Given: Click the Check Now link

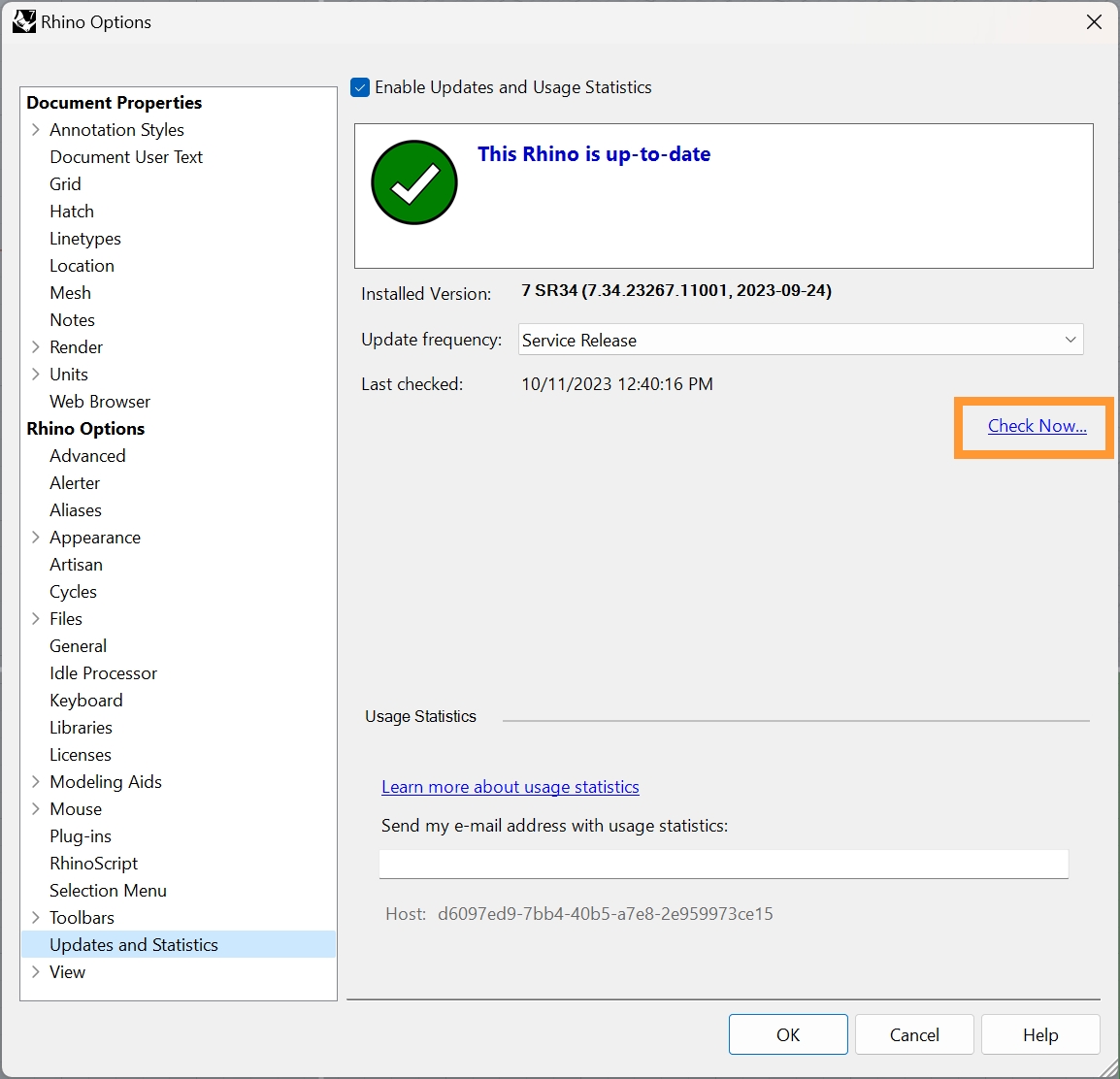Looking at the screenshot, I should pyautogui.click(x=1037, y=426).
